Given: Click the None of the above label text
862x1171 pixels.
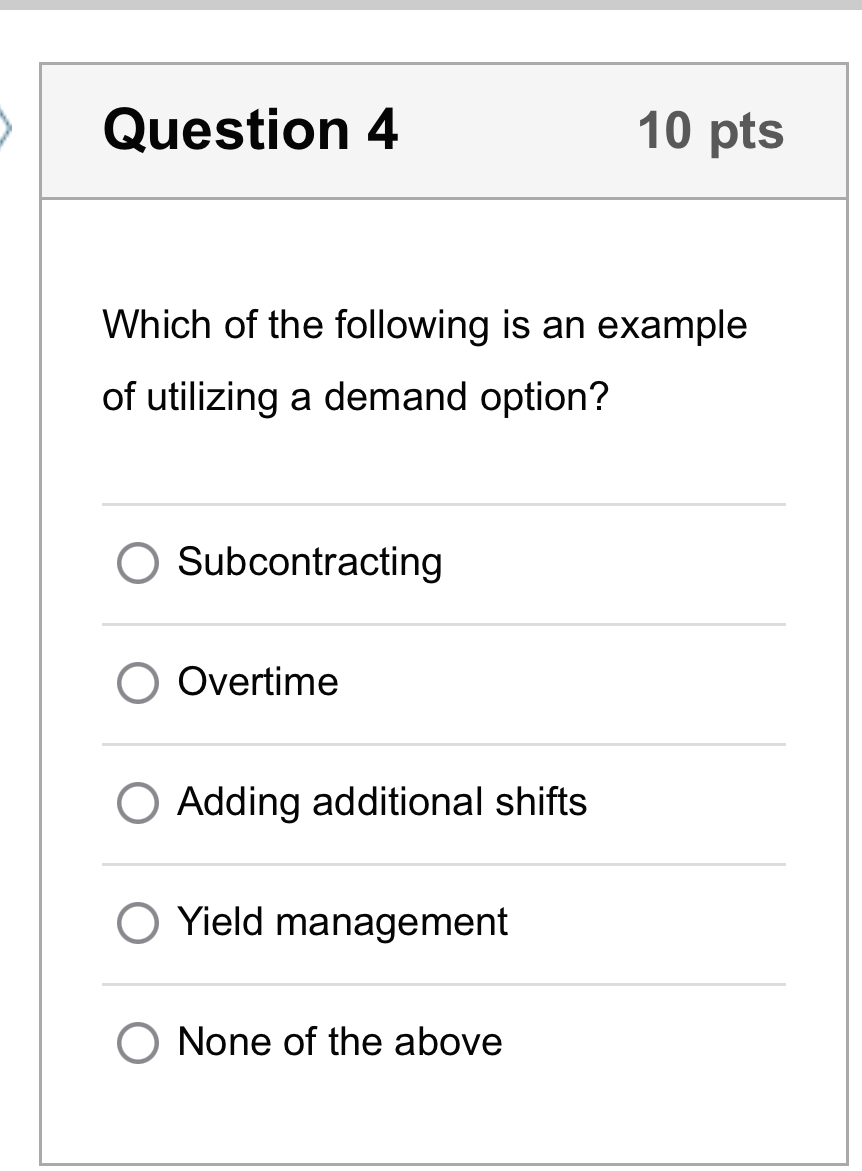Looking at the screenshot, I should click(x=340, y=1042).
